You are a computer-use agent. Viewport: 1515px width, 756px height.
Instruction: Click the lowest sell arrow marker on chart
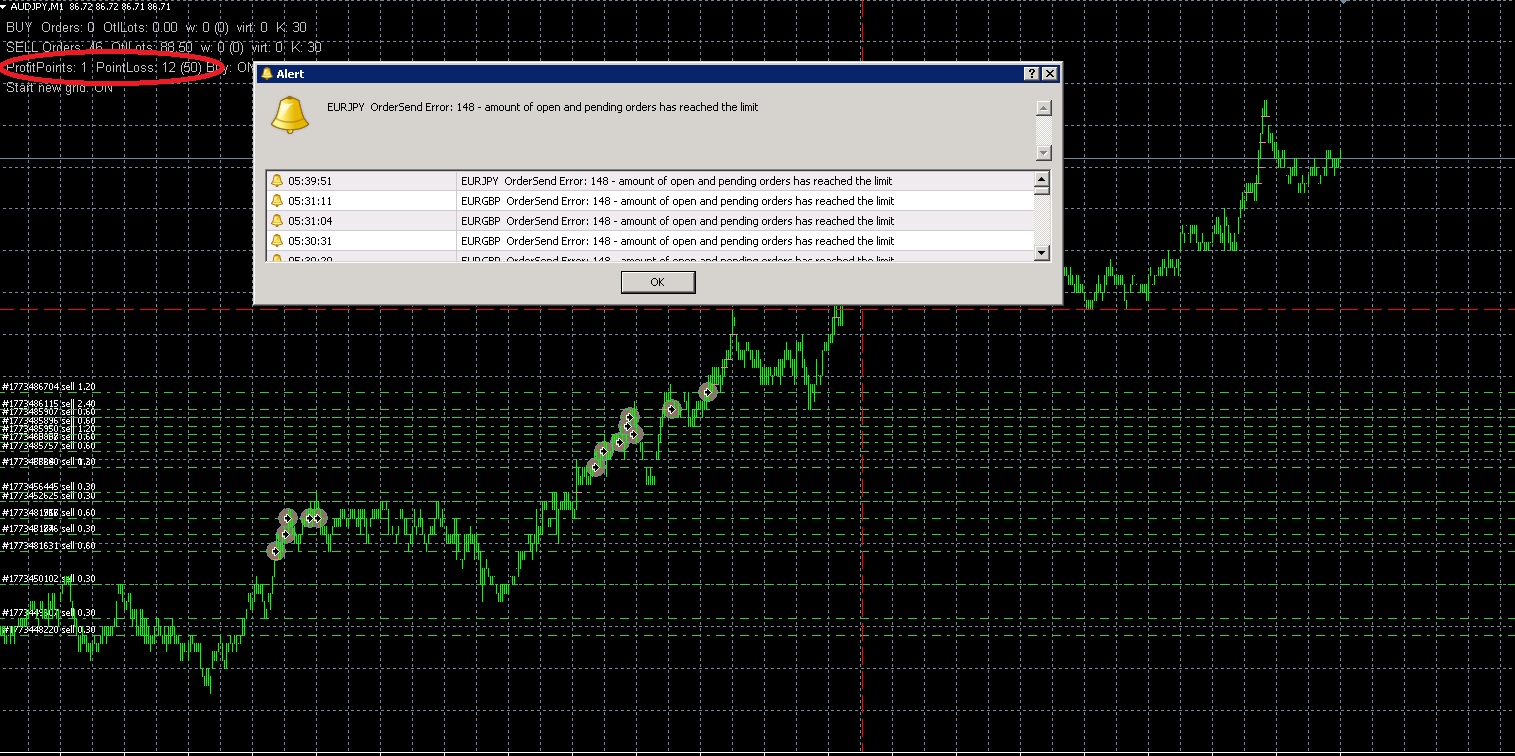[x=276, y=551]
